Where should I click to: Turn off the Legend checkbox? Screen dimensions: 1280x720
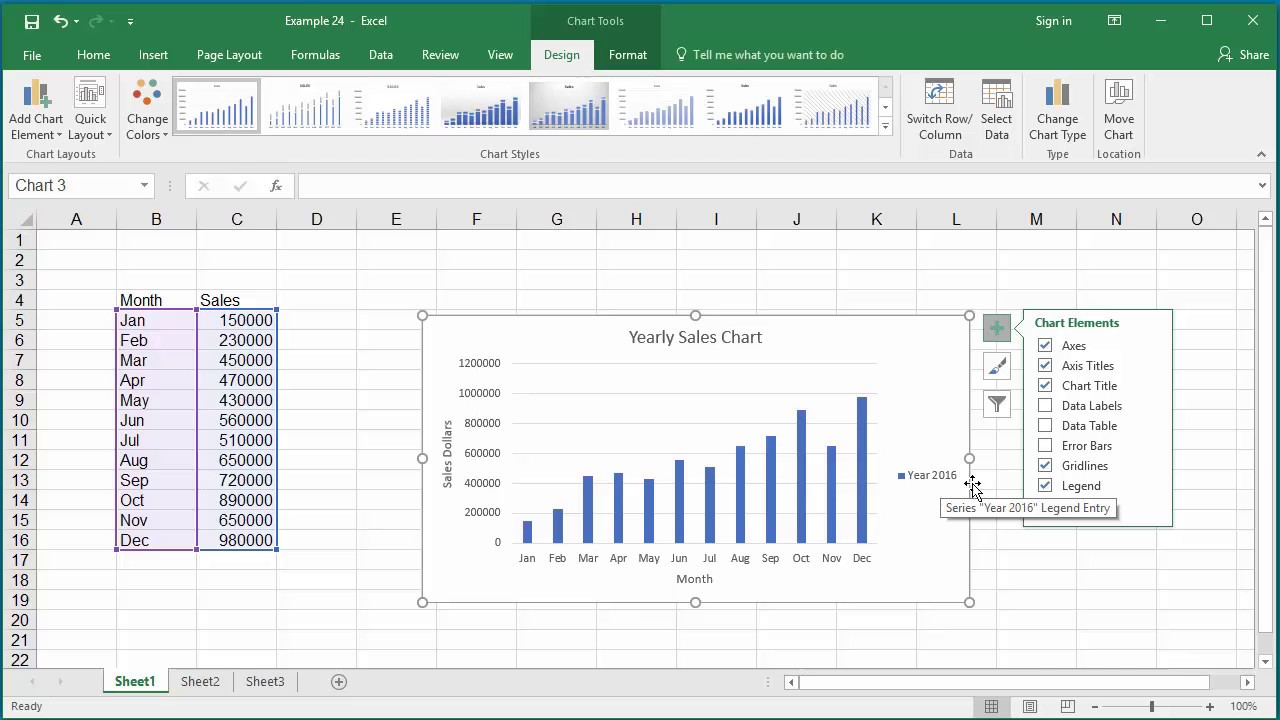1045,486
